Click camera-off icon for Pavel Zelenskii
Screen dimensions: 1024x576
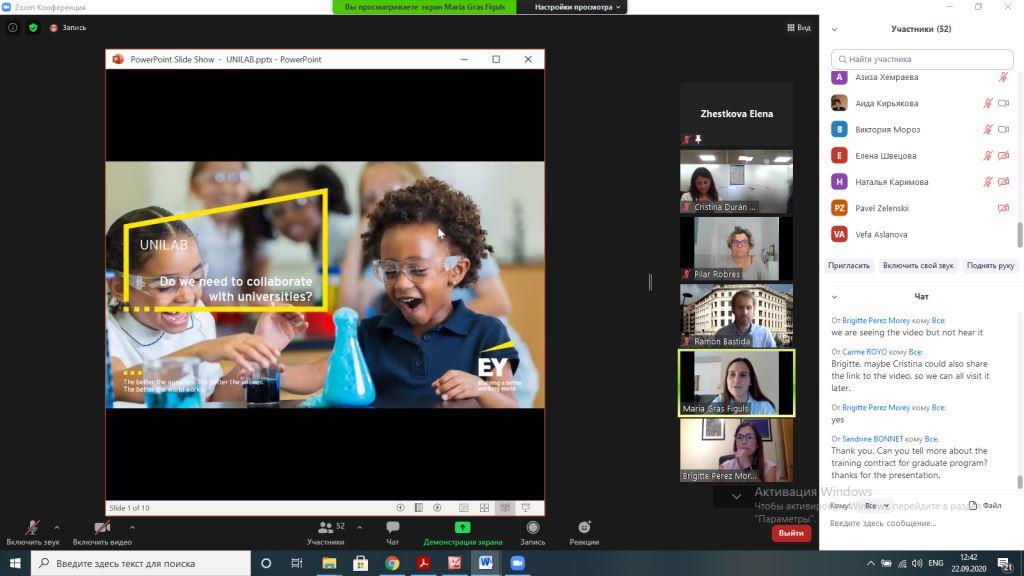tap(1004, 208)
